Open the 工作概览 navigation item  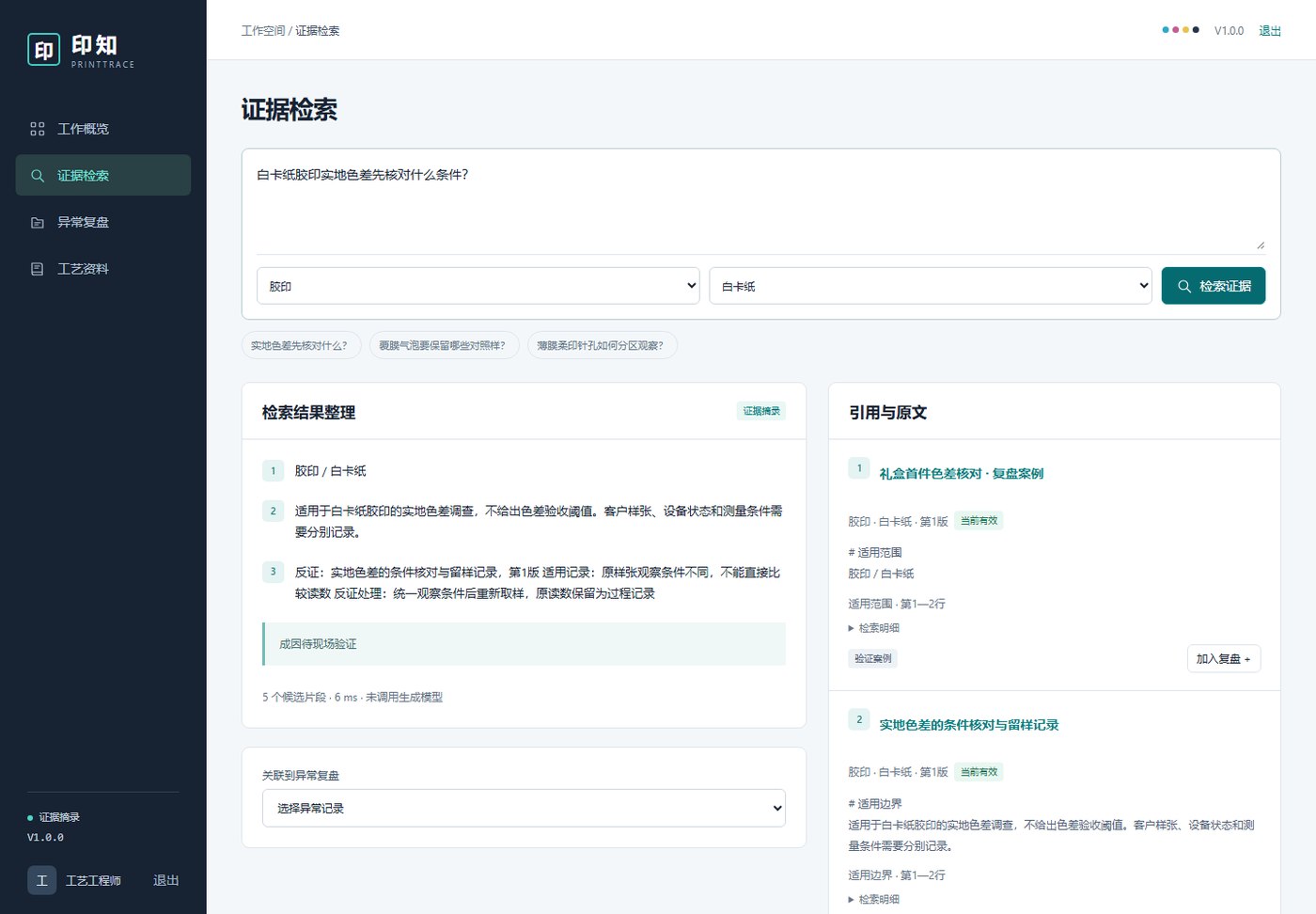pos(103,129)
